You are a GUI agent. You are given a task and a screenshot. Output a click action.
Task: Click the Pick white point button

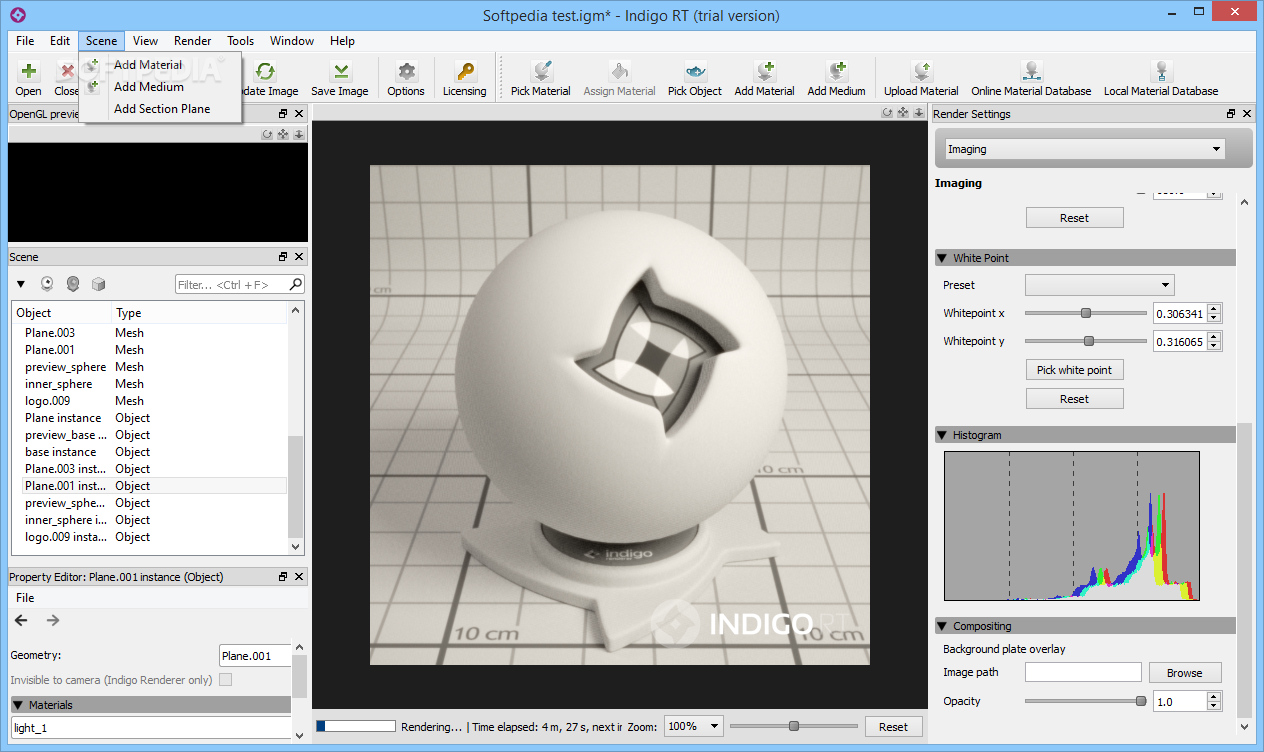point(1074,370)
